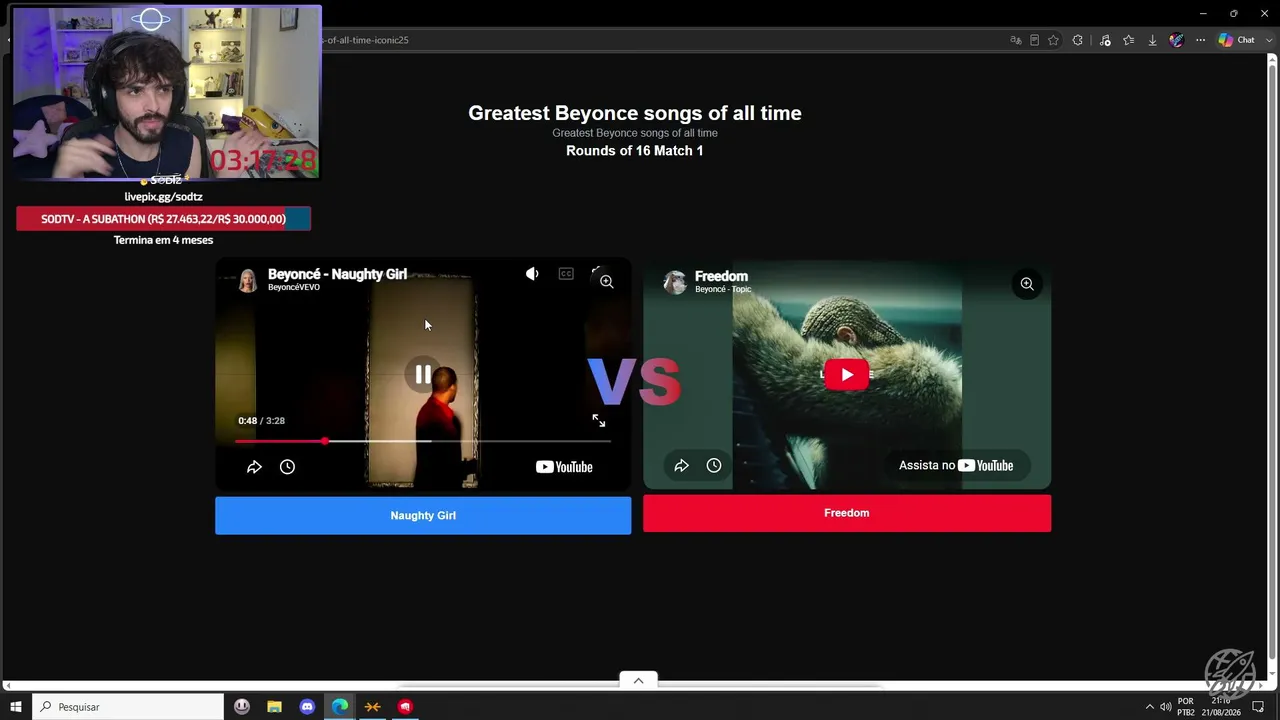The height and width of the screenshot is (720, 1280).
Task: Open File Explorer from the taskbar
Action: pyautogui.click(x=274, y=707)
